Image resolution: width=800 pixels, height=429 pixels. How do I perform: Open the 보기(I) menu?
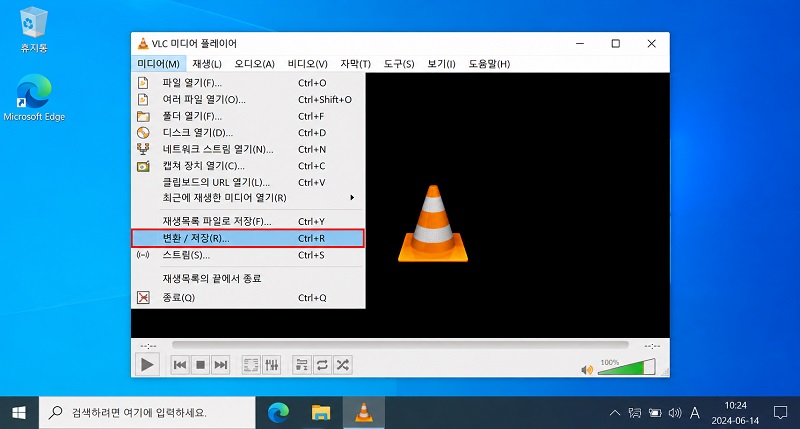click(441, 64)
